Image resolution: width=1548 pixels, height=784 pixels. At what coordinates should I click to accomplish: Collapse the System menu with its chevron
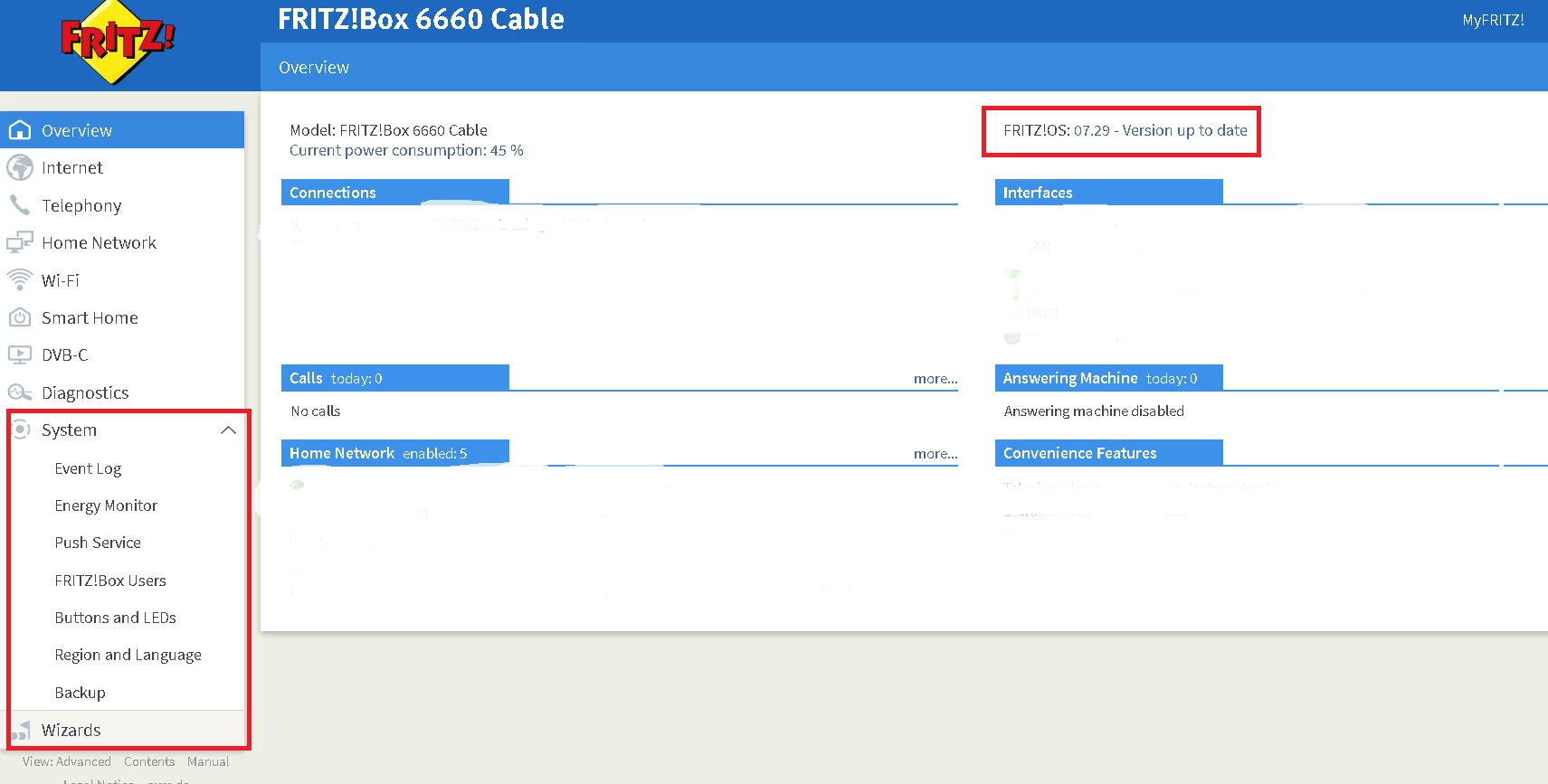(228, 430)
